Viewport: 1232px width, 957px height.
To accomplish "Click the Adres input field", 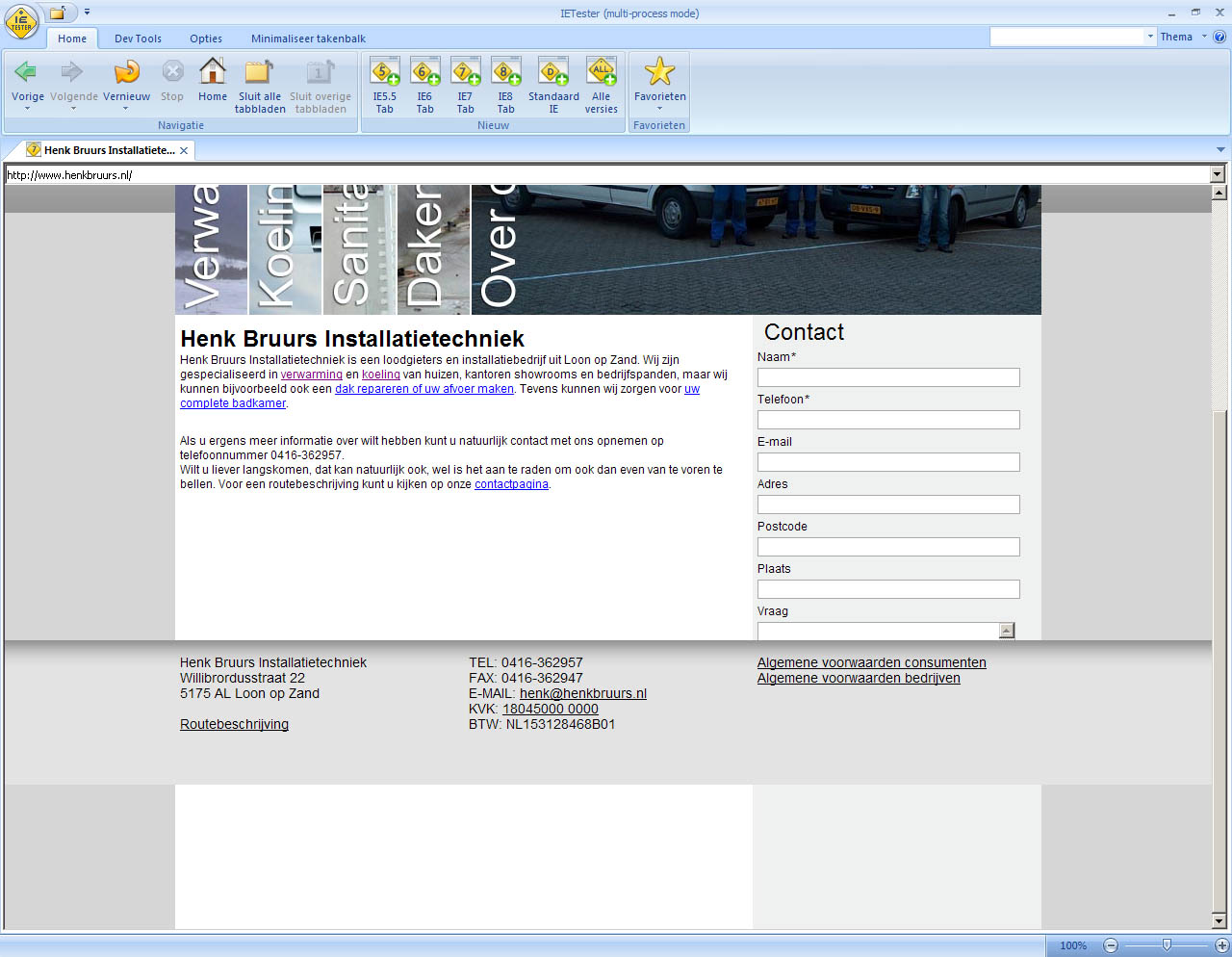I will [888, 504].
